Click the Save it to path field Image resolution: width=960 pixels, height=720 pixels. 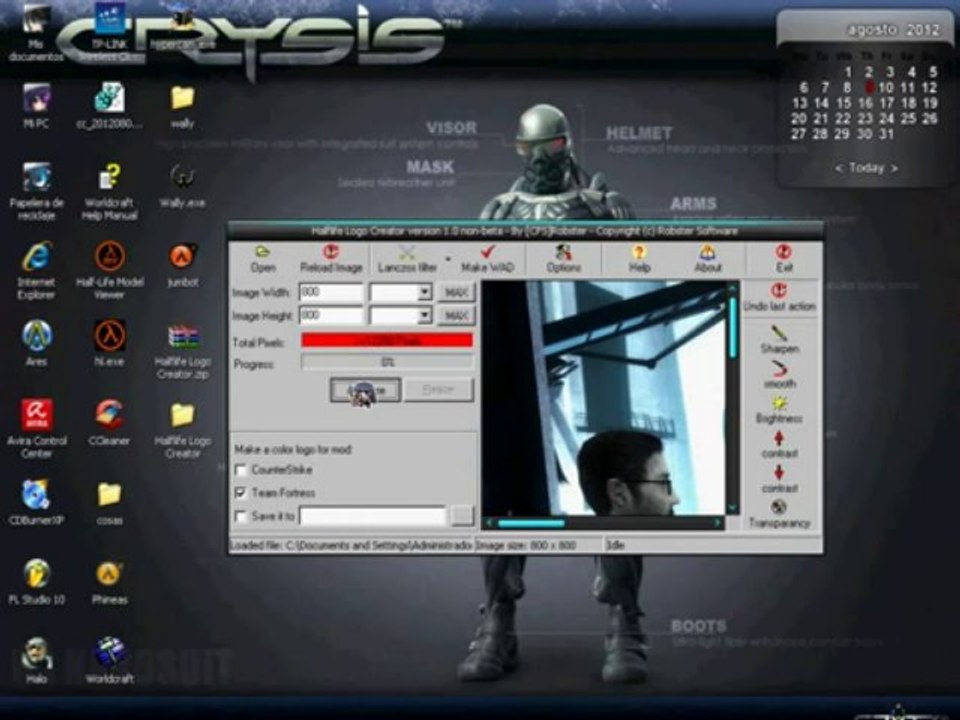pos(373,516)
